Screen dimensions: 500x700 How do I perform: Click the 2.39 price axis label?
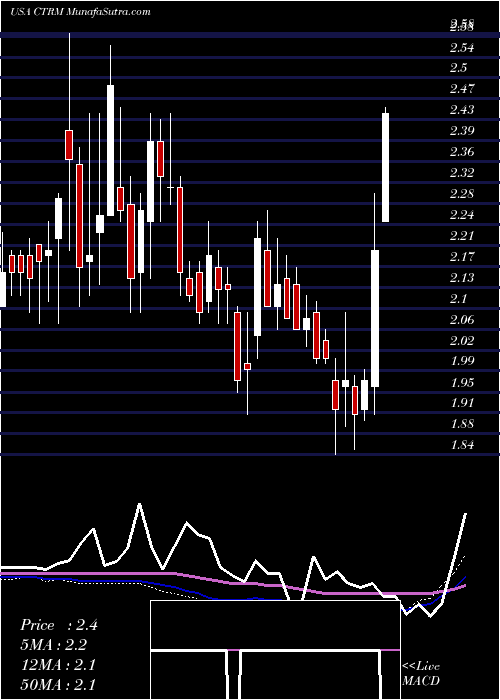pos(462,131)
